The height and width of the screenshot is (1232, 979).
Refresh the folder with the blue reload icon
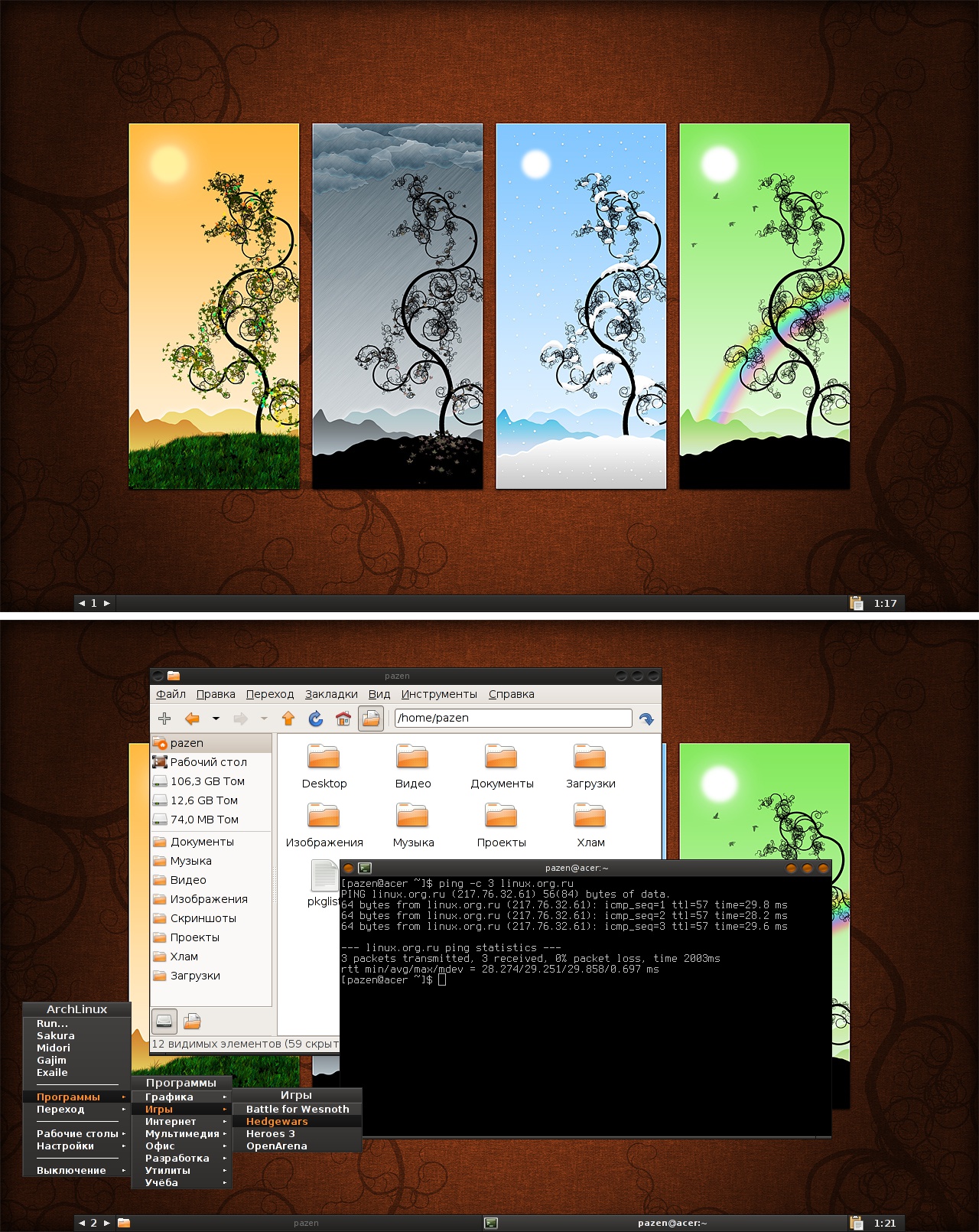(315, 719)
